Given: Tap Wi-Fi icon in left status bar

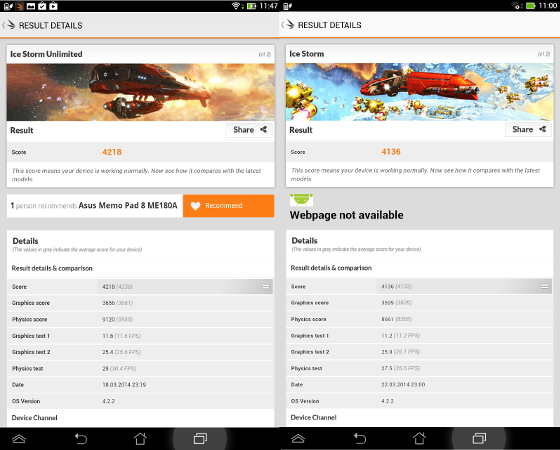Looking at the screenshot, I should pos(235,6).
